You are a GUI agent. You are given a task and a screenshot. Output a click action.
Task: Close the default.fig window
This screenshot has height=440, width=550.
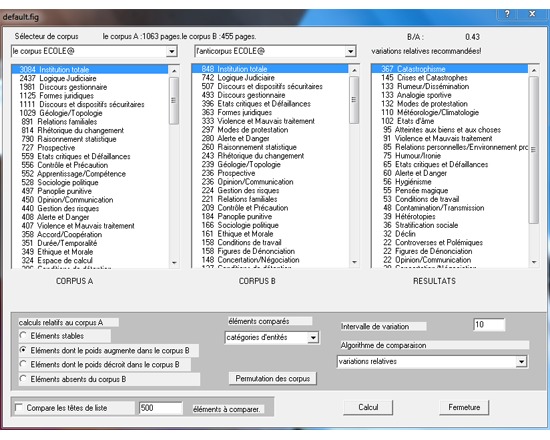tap(532, 14)
